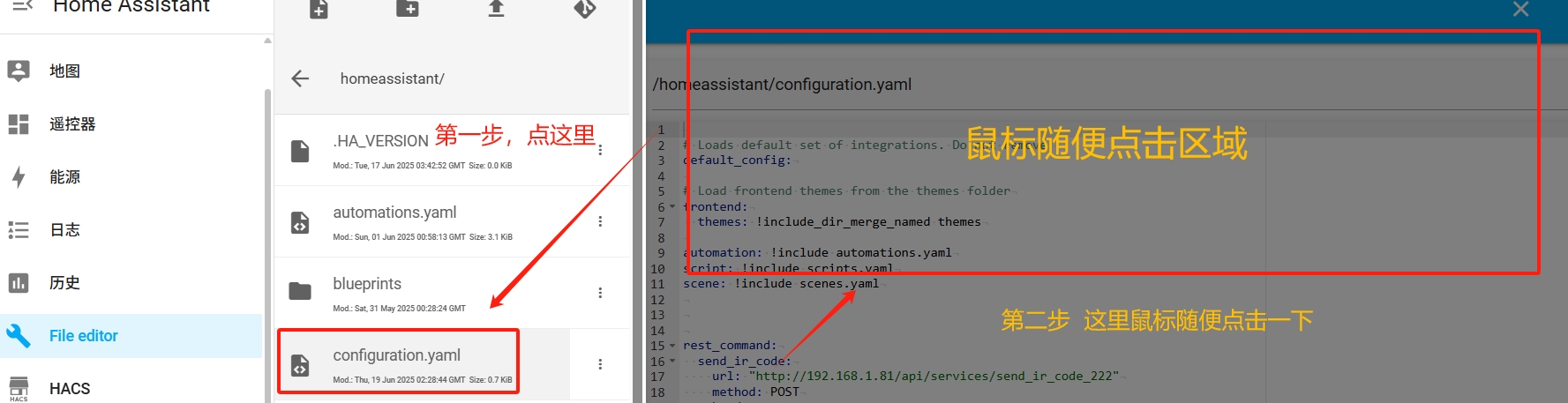Click the Home Assistant title text
1568x403 pixels.
(x=131, y=6)
